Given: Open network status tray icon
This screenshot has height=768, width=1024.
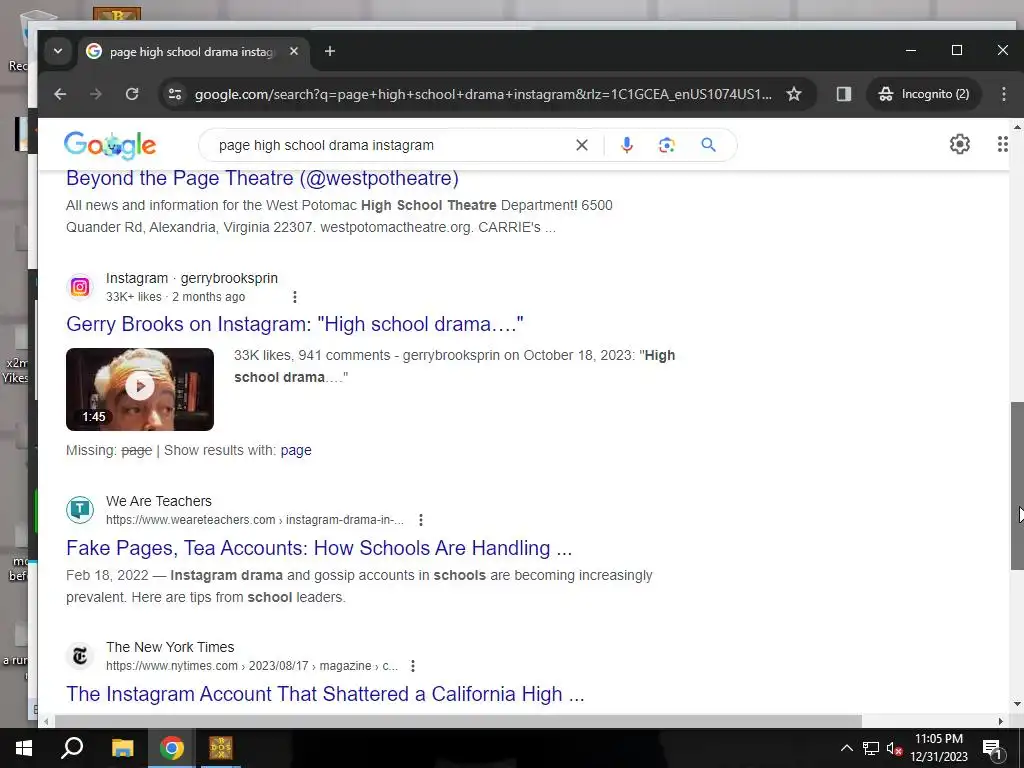Looking at the screenshot, I should [871, 748].
